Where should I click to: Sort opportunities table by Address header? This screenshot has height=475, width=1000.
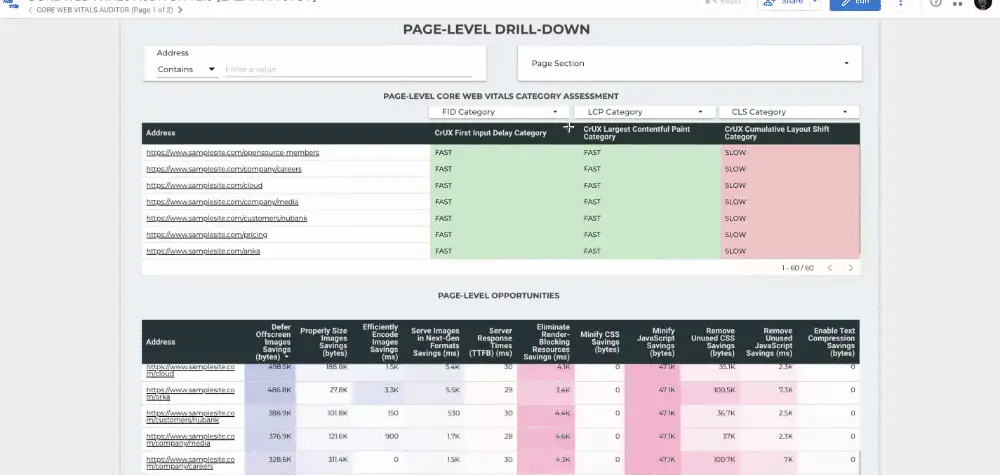coord(160,342)
